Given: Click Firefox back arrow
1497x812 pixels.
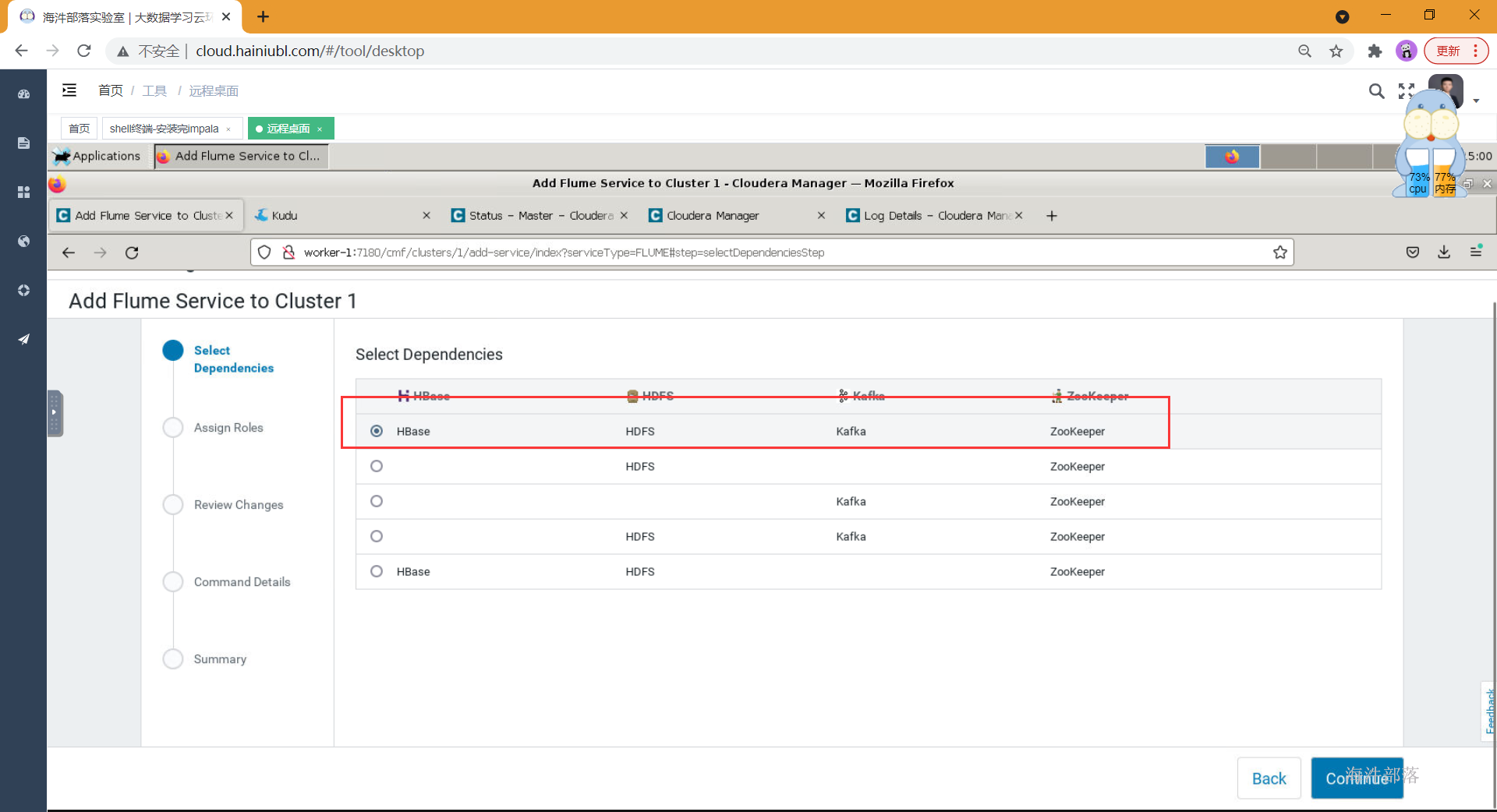Looking at the screenshot, I should pos(69,252).
